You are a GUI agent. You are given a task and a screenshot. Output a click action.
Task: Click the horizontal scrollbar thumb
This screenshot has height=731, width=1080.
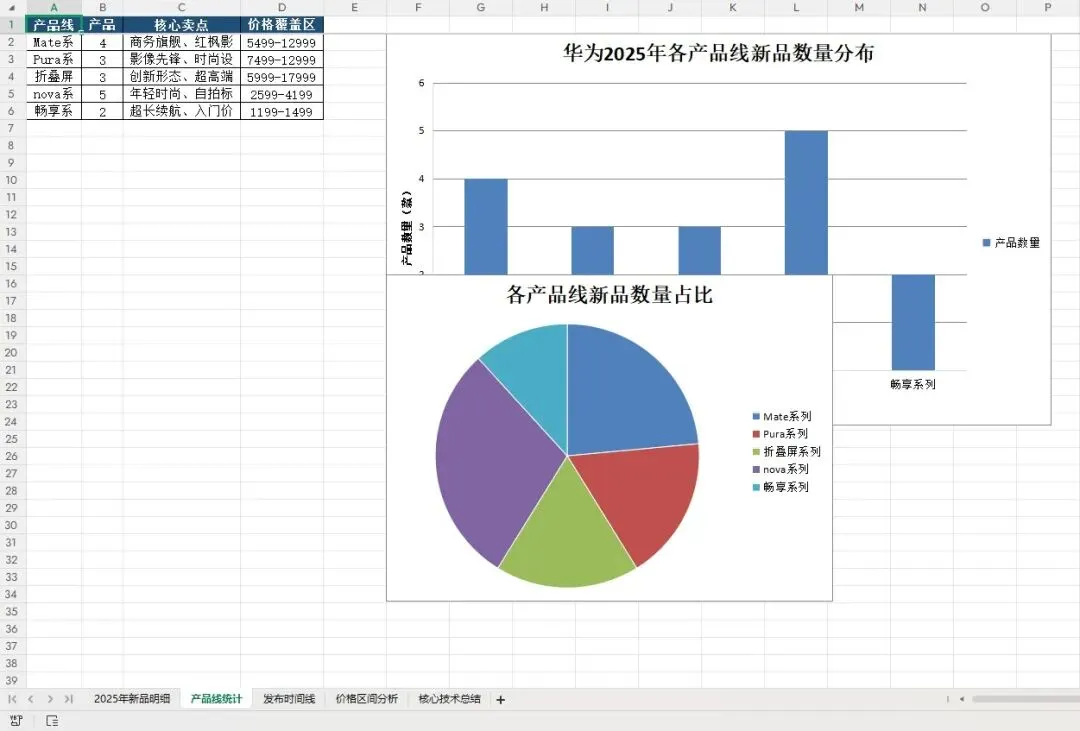coord(1026,699)
